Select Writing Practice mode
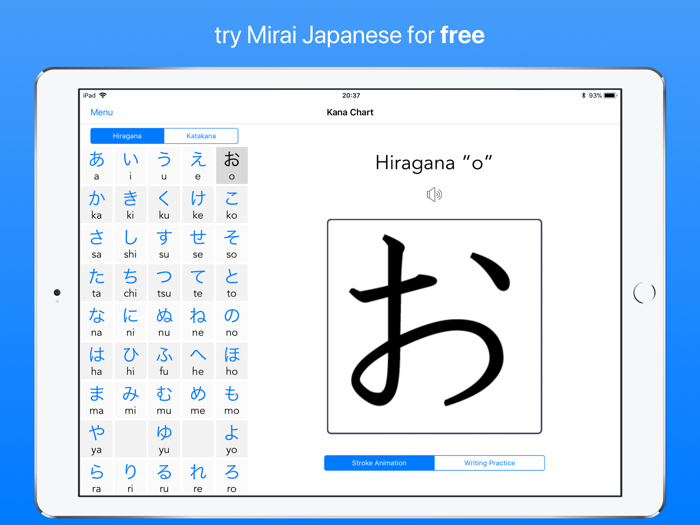 pos(489,463)
